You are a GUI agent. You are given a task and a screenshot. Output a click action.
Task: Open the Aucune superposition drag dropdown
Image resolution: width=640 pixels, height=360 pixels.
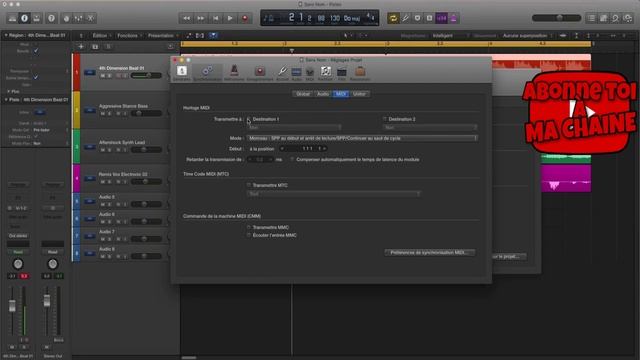pyautogui.click(x=527, y=36)
